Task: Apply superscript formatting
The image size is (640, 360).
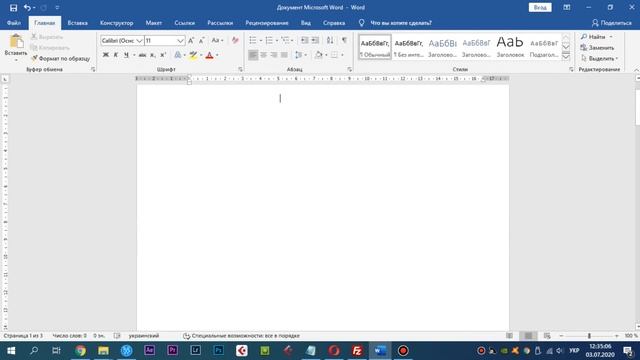Action: [x=163, y=55]
